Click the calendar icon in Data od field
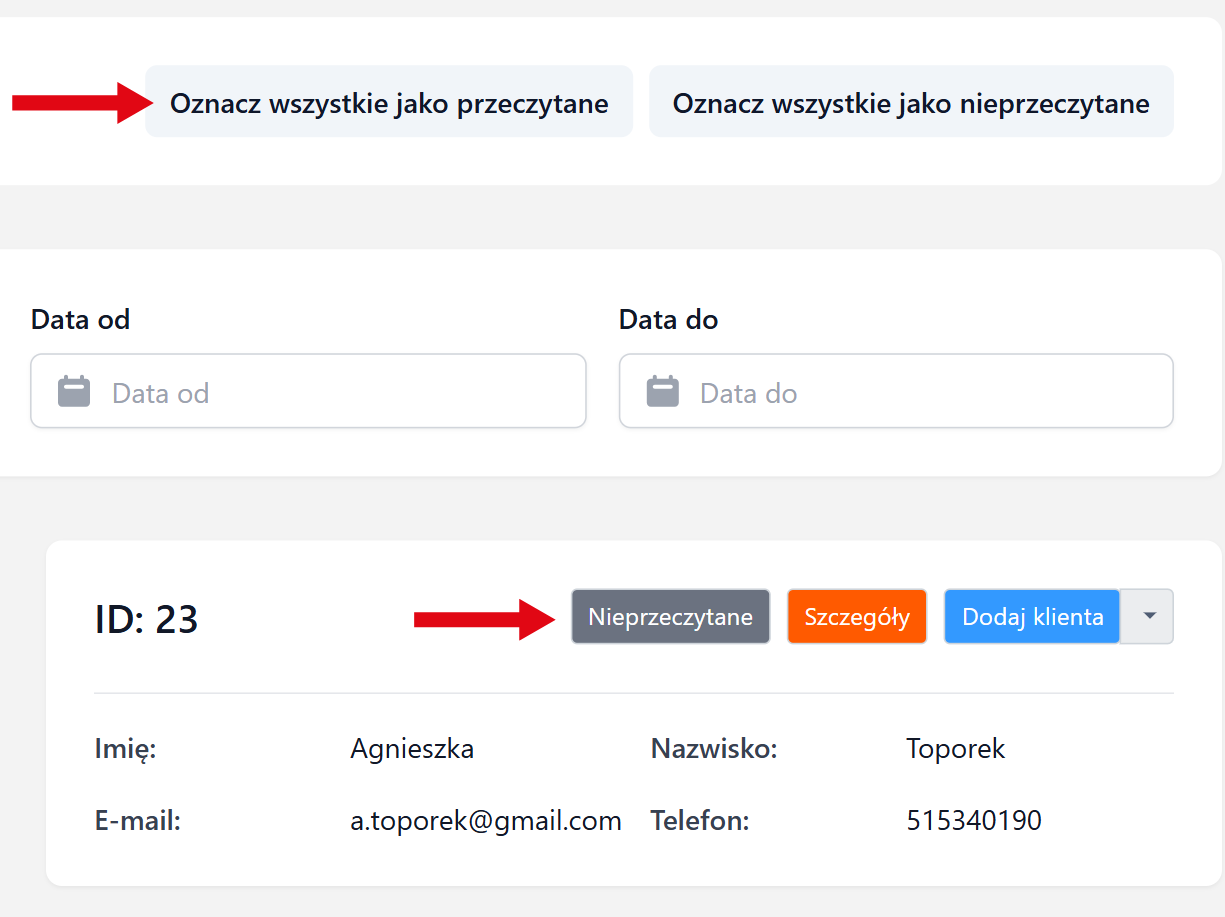 74,392
